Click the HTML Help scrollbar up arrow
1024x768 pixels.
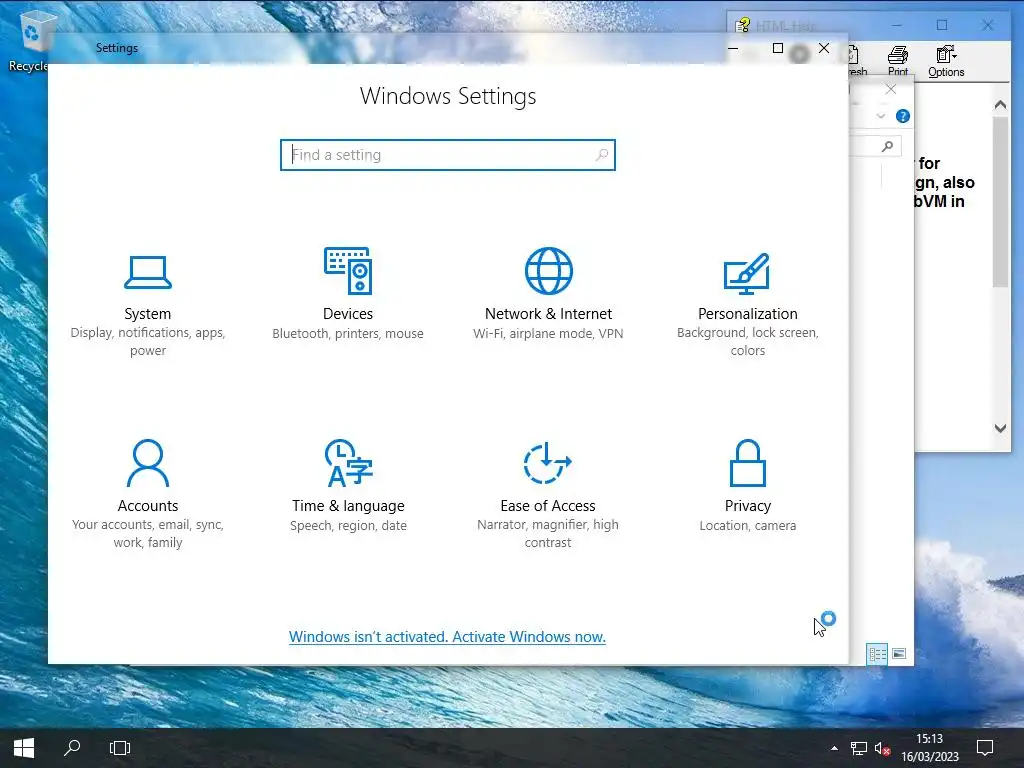click(1000, 104)
